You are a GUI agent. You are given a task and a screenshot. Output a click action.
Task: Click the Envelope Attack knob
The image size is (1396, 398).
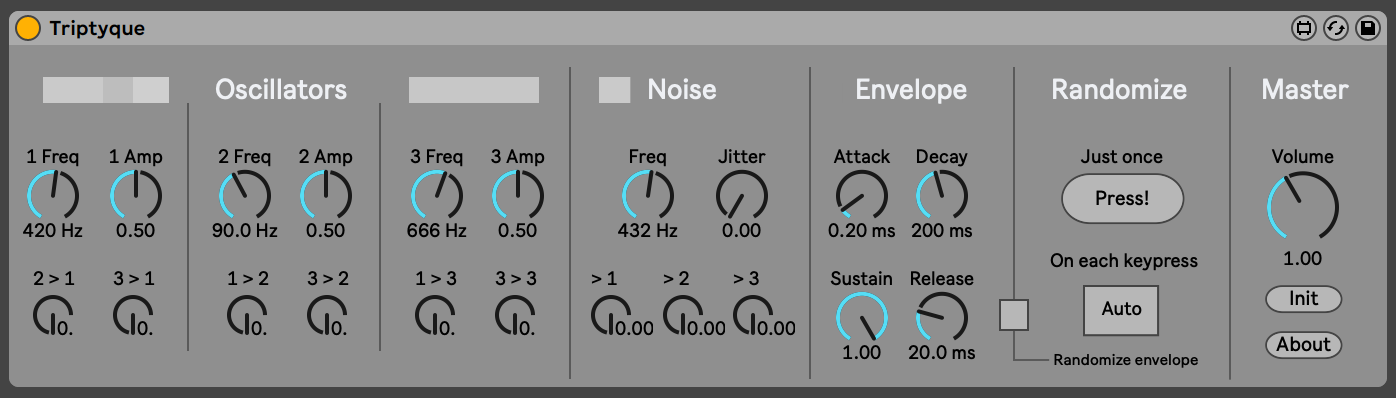(861, 194)
